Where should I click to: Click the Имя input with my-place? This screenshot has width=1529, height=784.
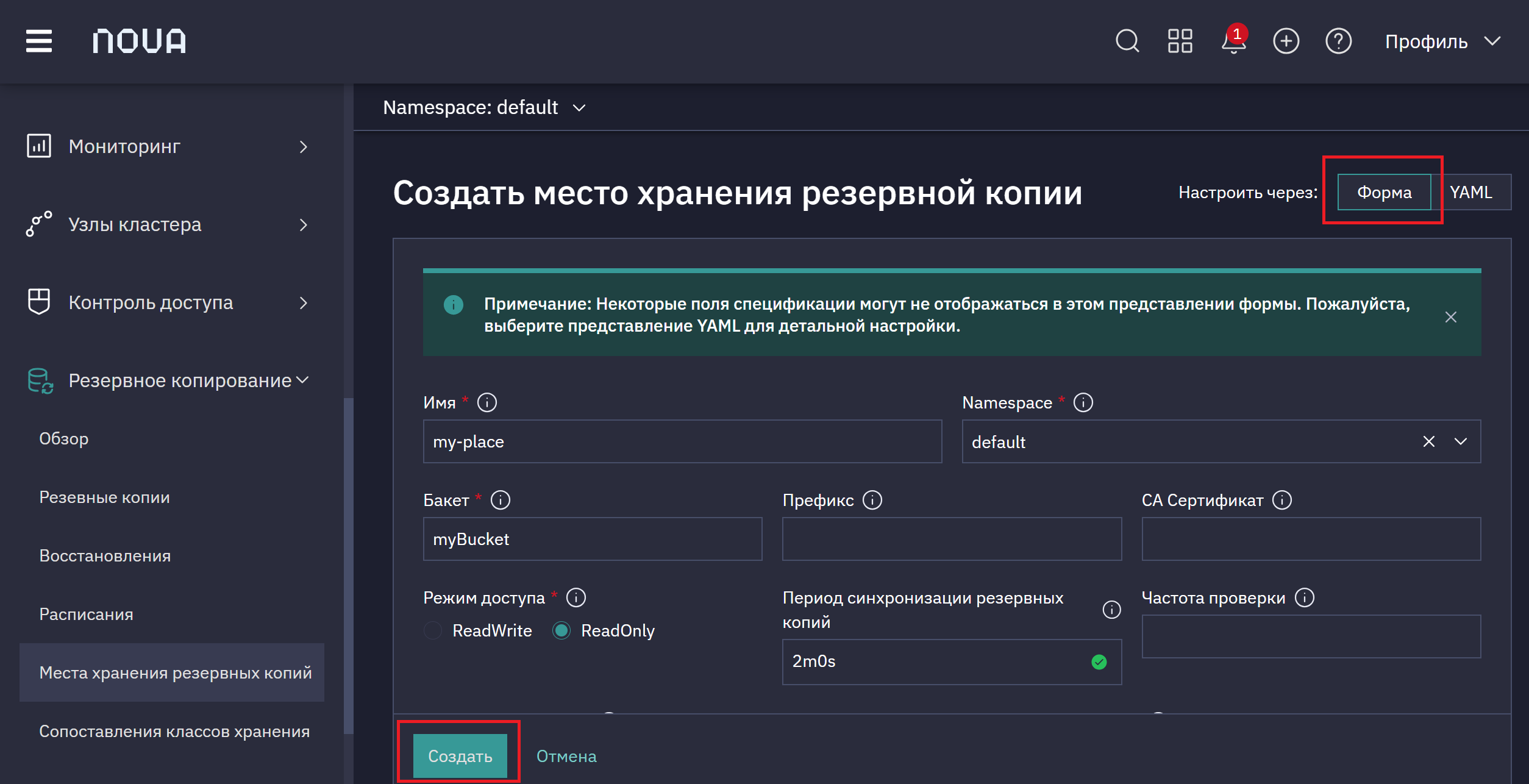pos(682,441)
